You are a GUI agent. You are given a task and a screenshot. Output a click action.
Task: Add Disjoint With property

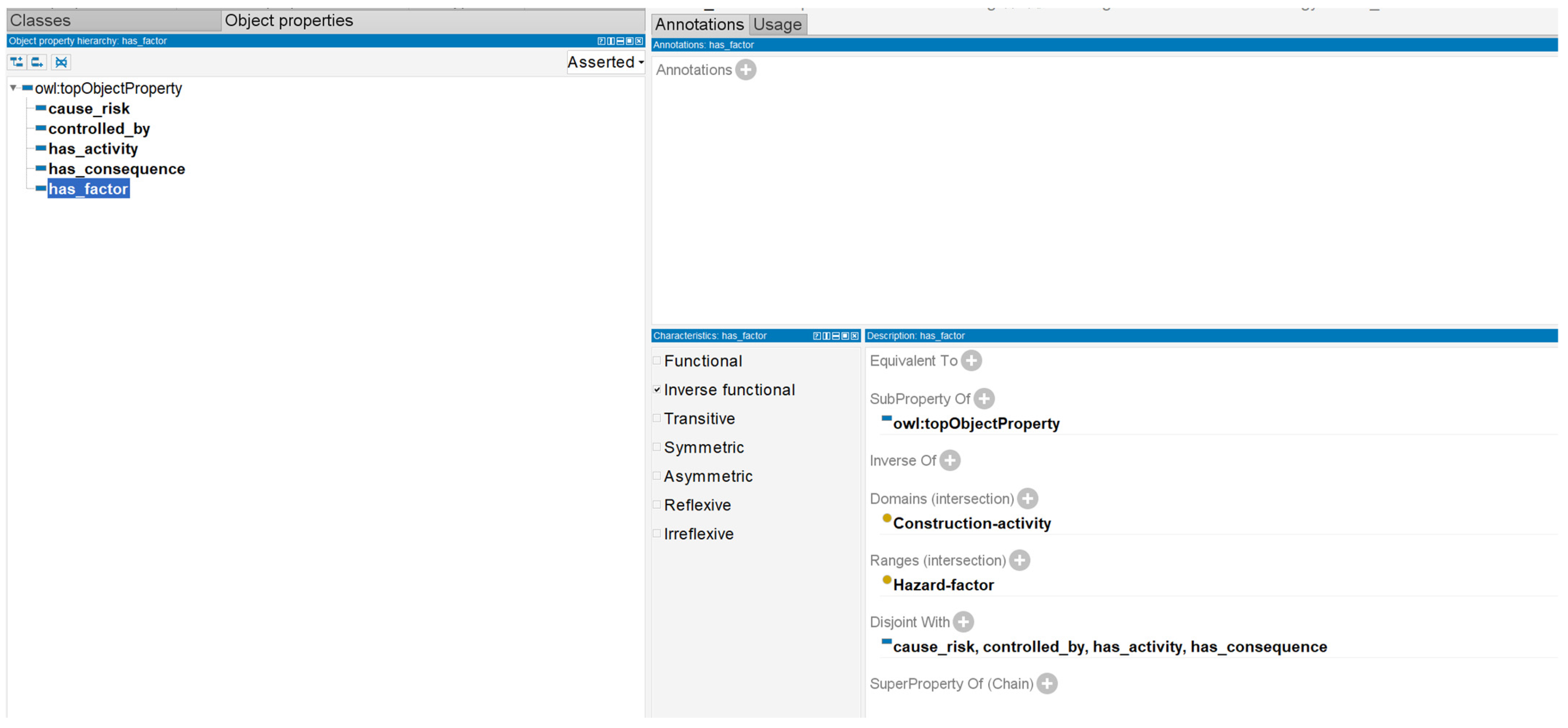coord(963,623)
